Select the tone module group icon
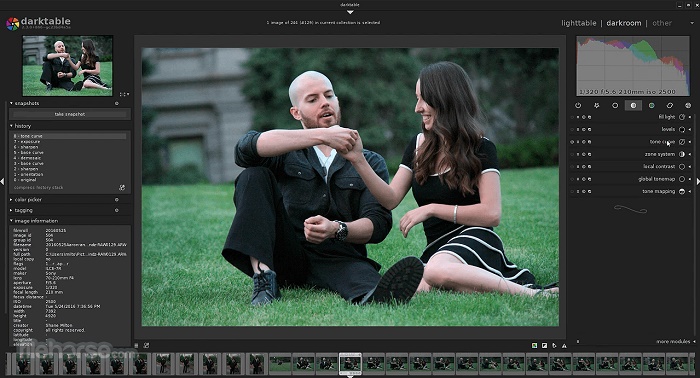This screenshot has width=700, height=378. point(633,105)
